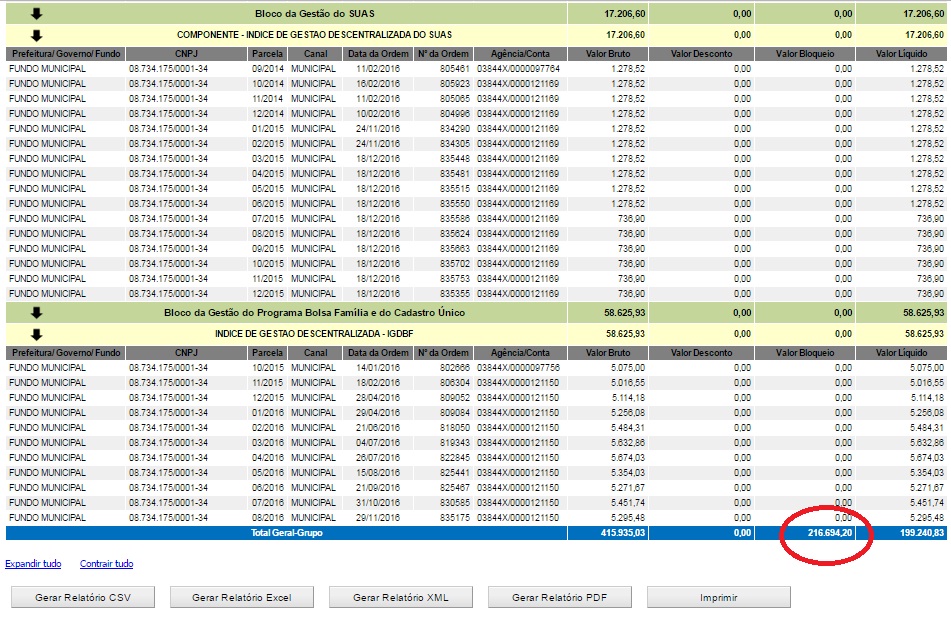Select order number 834290
The width and height of the screenshot is (951, 623).
pyautogui.click(x=455, y=129)
